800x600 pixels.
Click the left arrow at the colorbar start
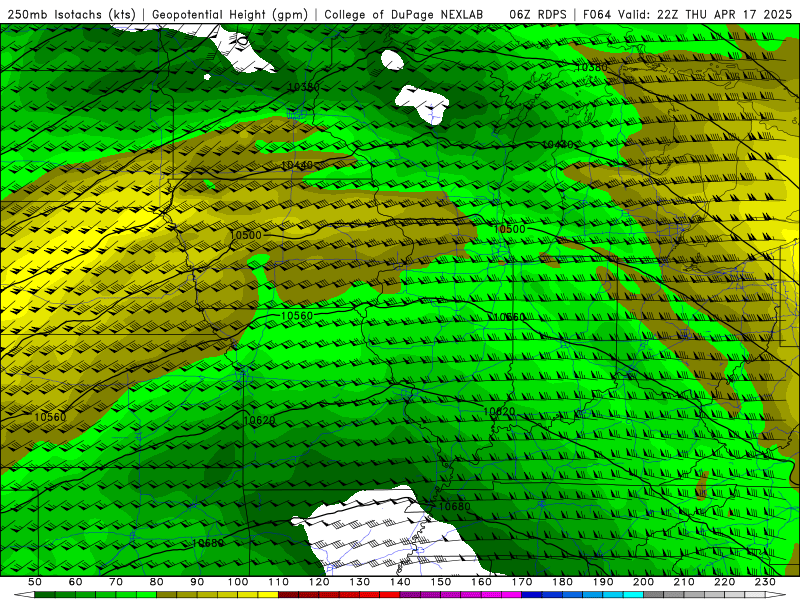[x=24, y=594]
